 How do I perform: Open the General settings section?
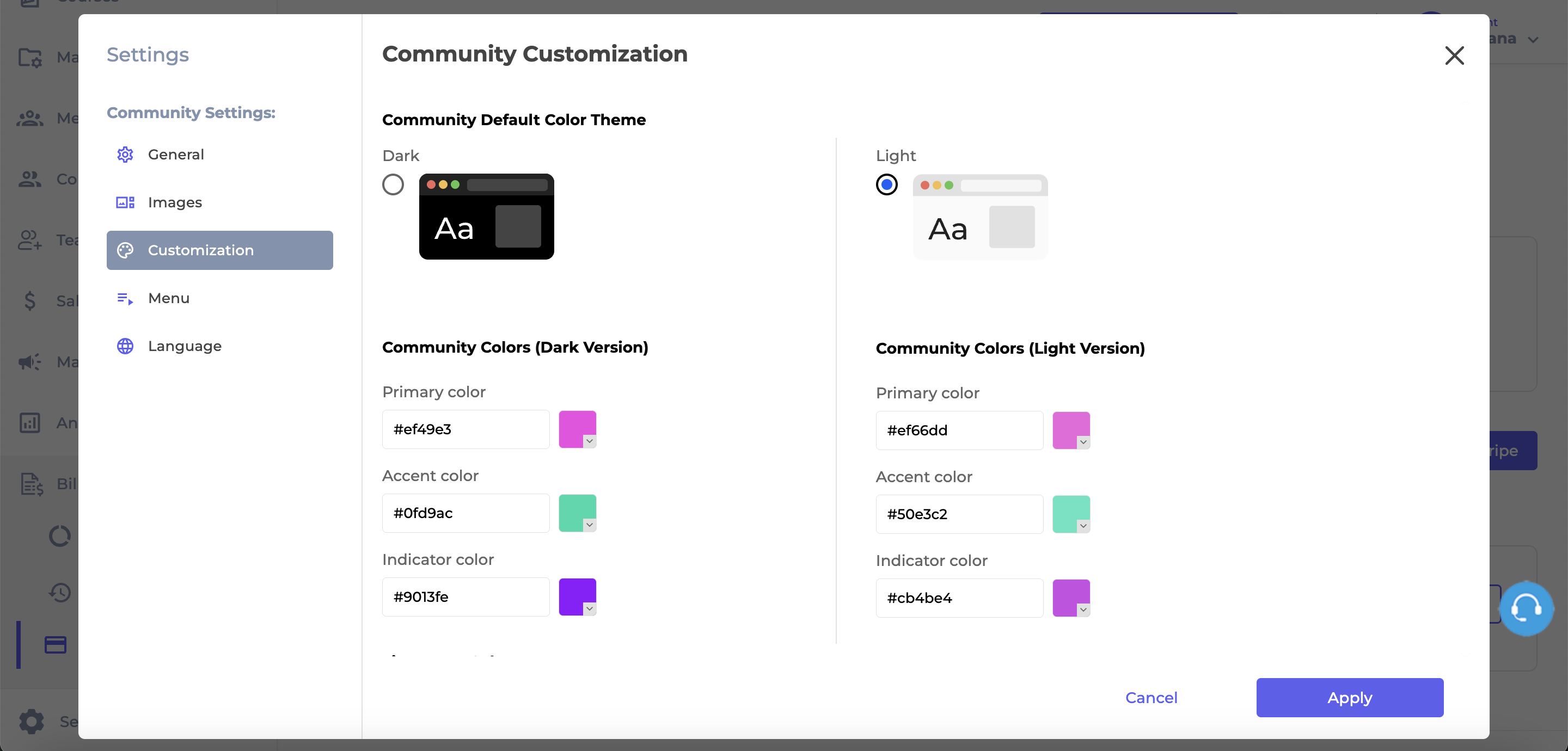176,155
